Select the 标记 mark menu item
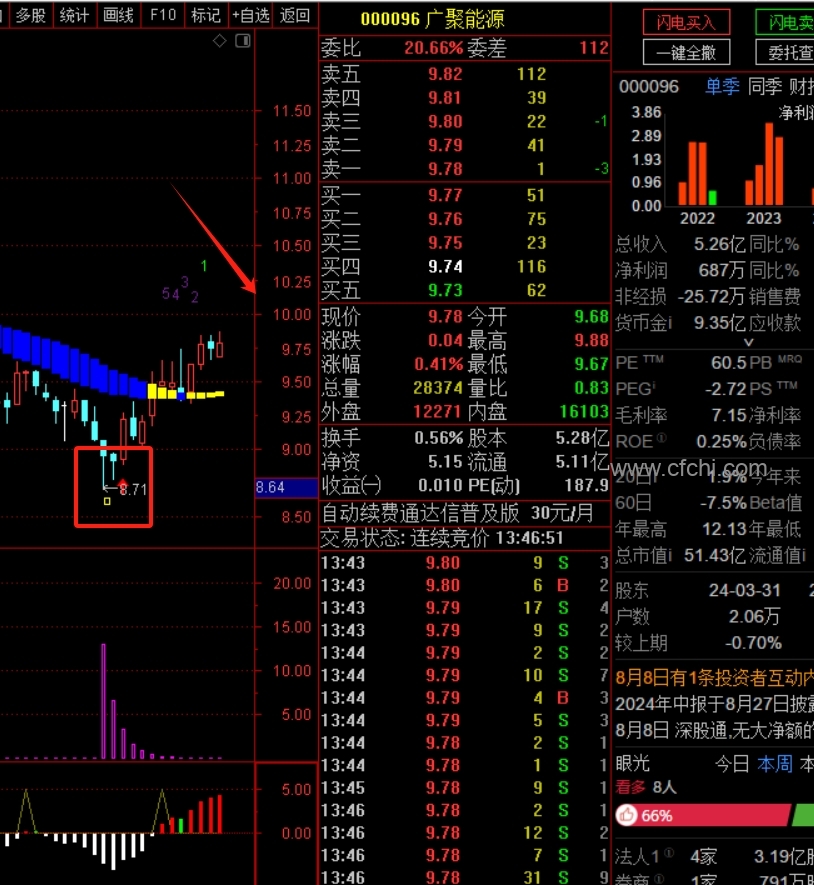 pos(206,15)
